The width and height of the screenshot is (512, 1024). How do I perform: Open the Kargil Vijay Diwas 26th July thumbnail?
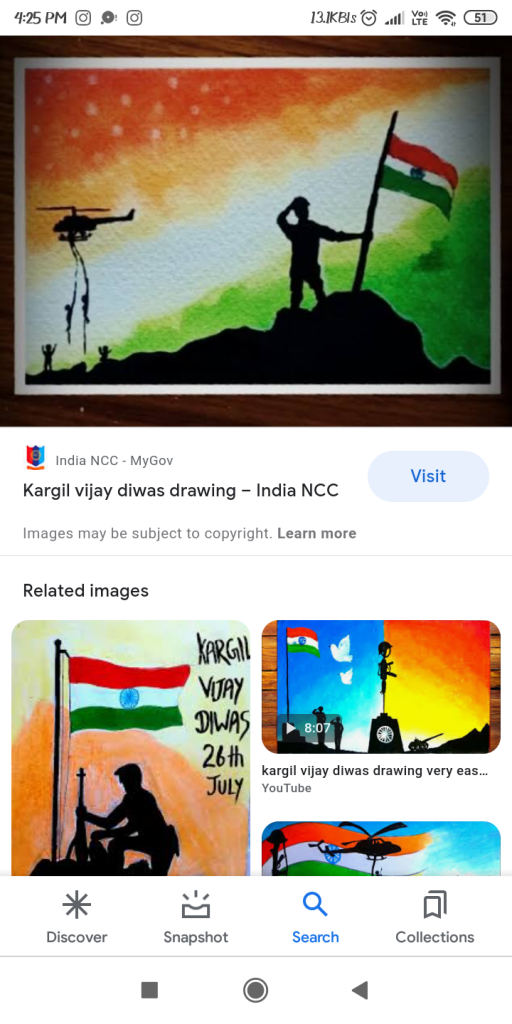pyautogui.click(x=131, y=748)
